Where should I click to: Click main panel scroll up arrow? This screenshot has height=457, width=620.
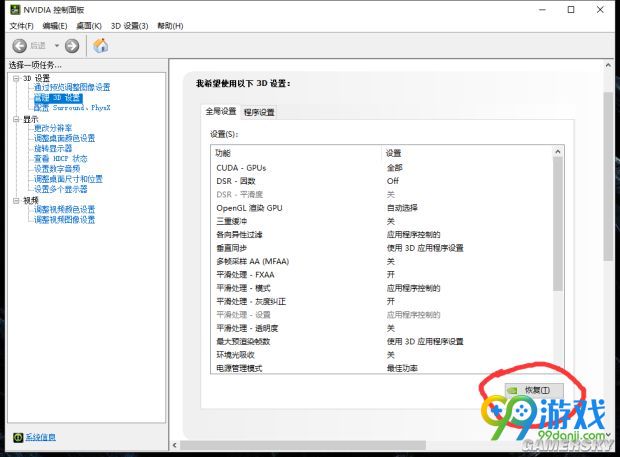coord(608,65)
